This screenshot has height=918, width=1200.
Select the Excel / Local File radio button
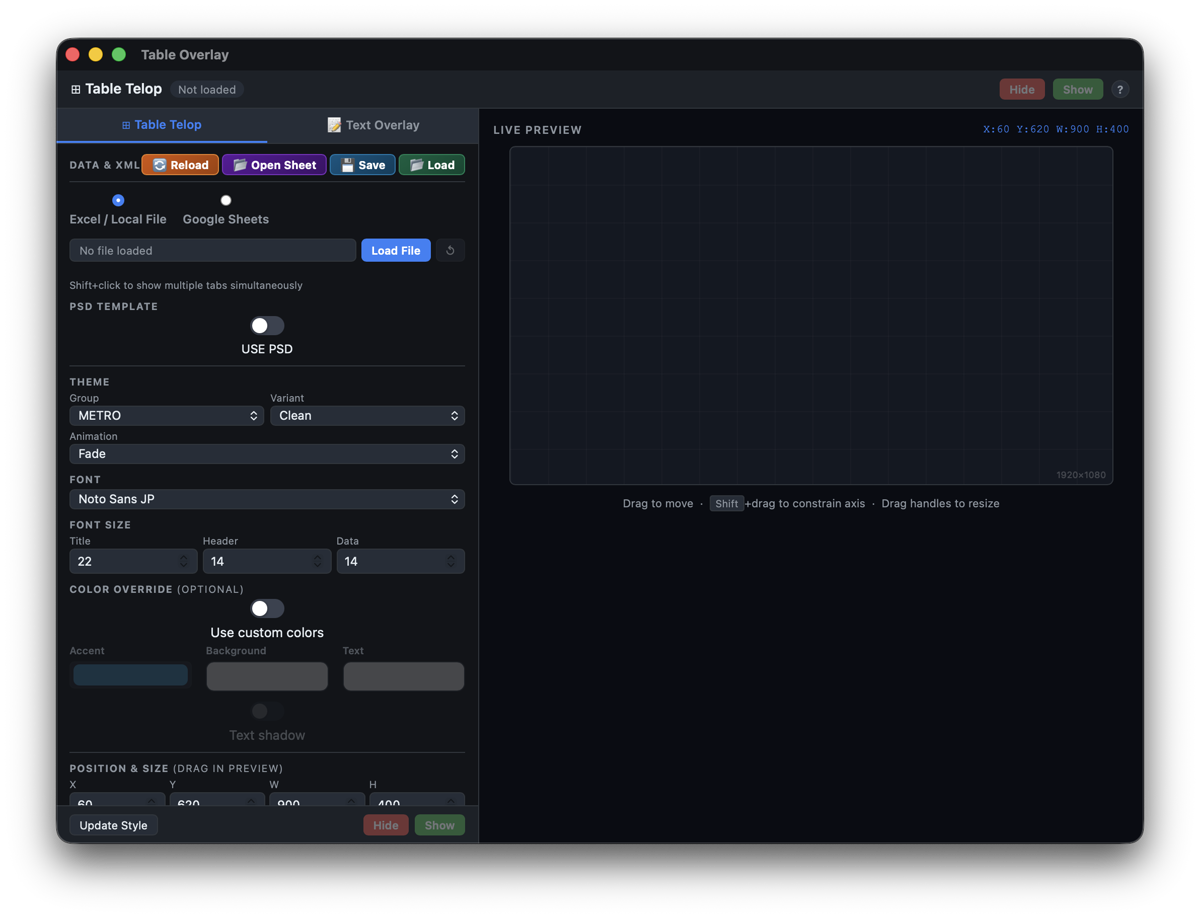[118, 200]
